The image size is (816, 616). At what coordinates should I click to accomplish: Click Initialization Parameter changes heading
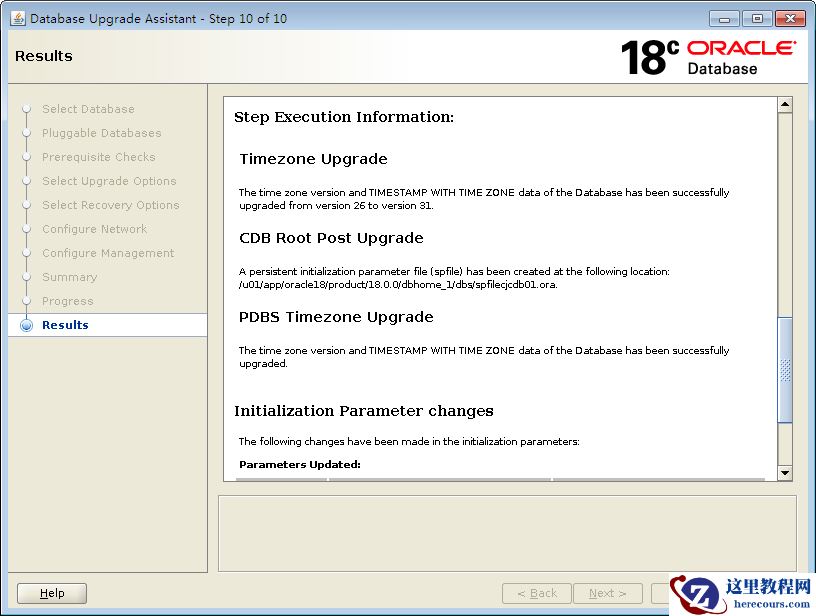click(x=364, y=411)
